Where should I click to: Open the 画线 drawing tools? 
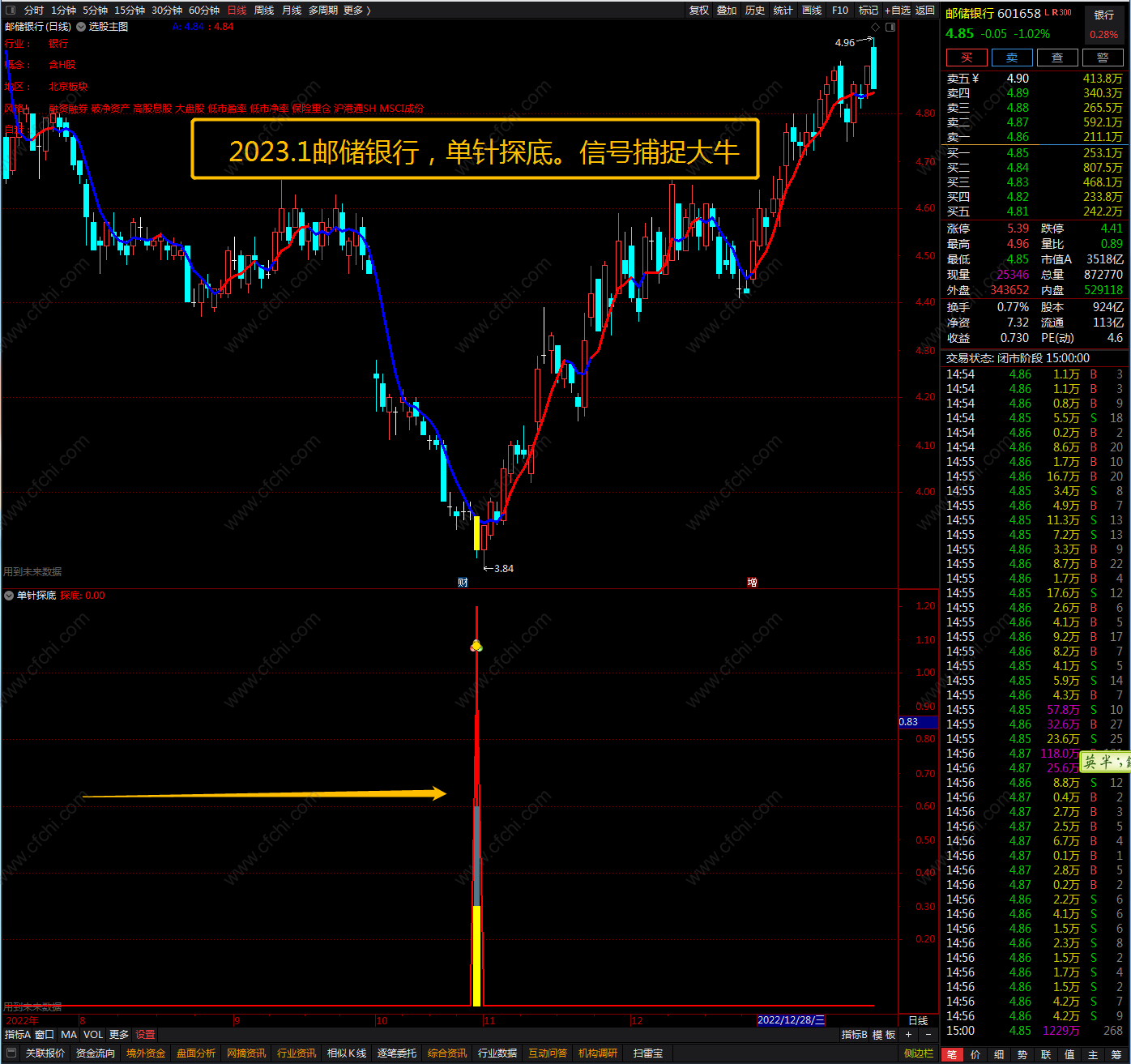812,11
